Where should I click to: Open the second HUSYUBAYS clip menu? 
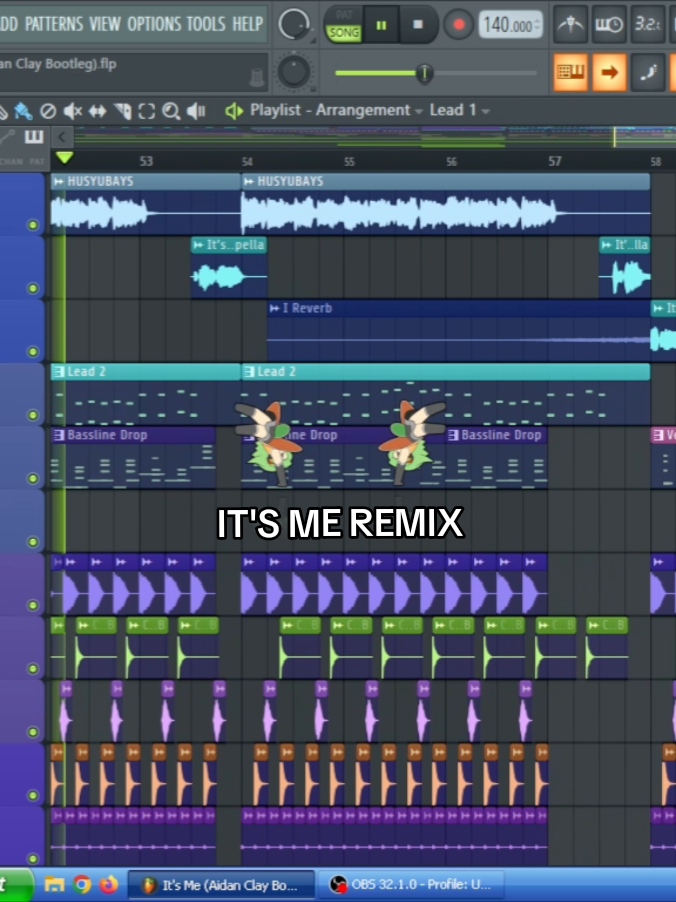point(249,182)
